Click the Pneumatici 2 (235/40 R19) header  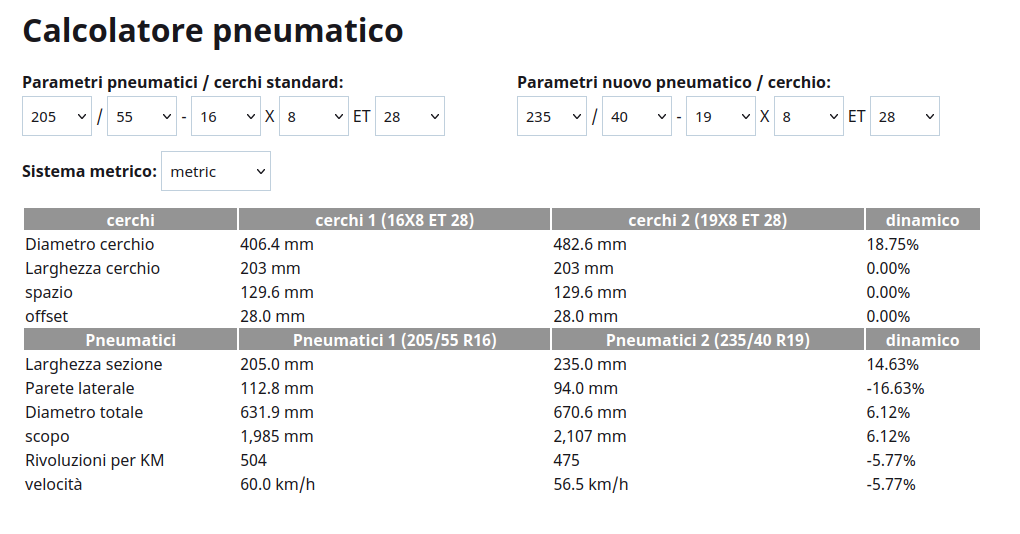708,340
